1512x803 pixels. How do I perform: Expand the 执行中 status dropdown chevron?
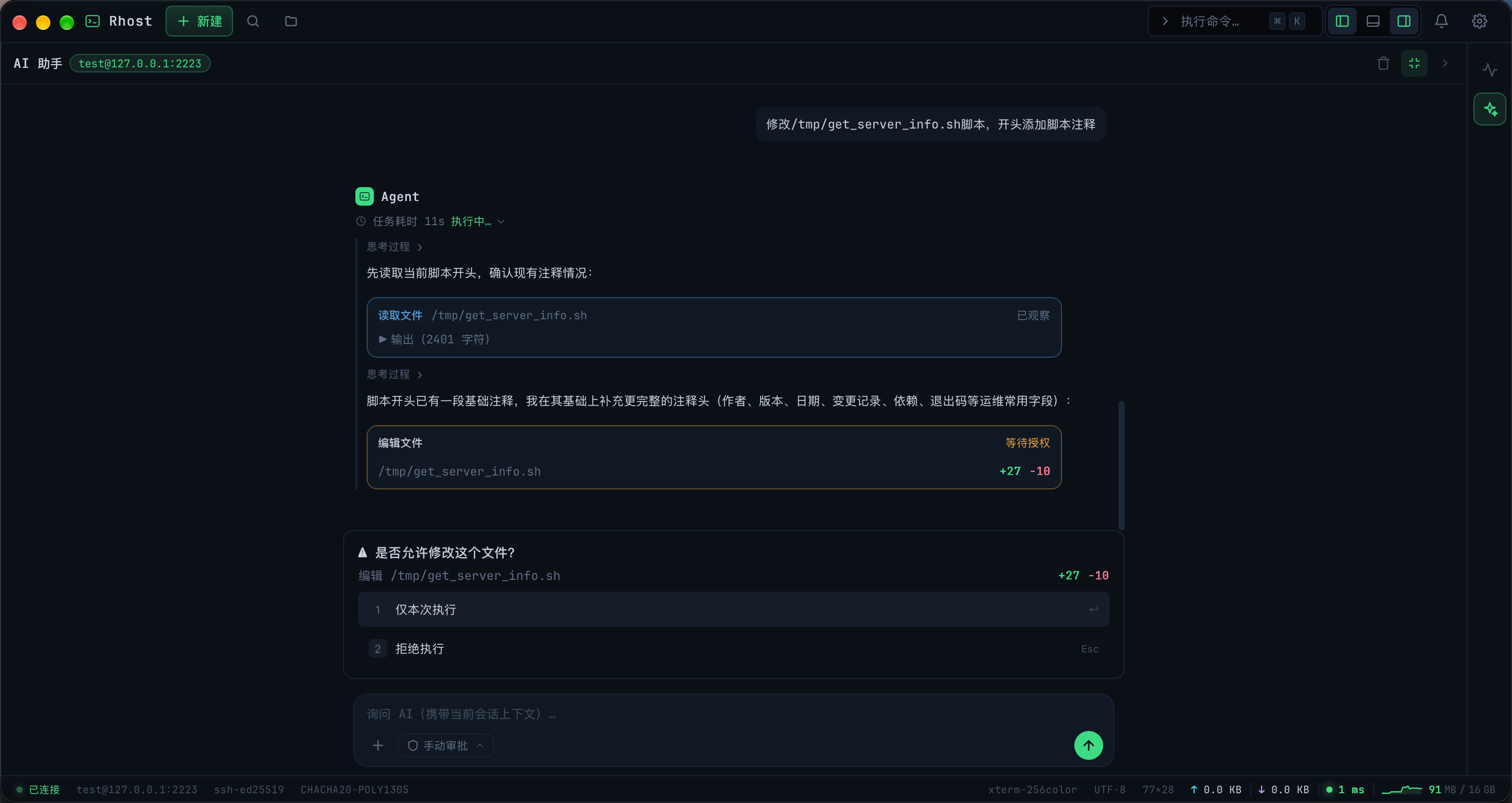(x=501, y=222)
